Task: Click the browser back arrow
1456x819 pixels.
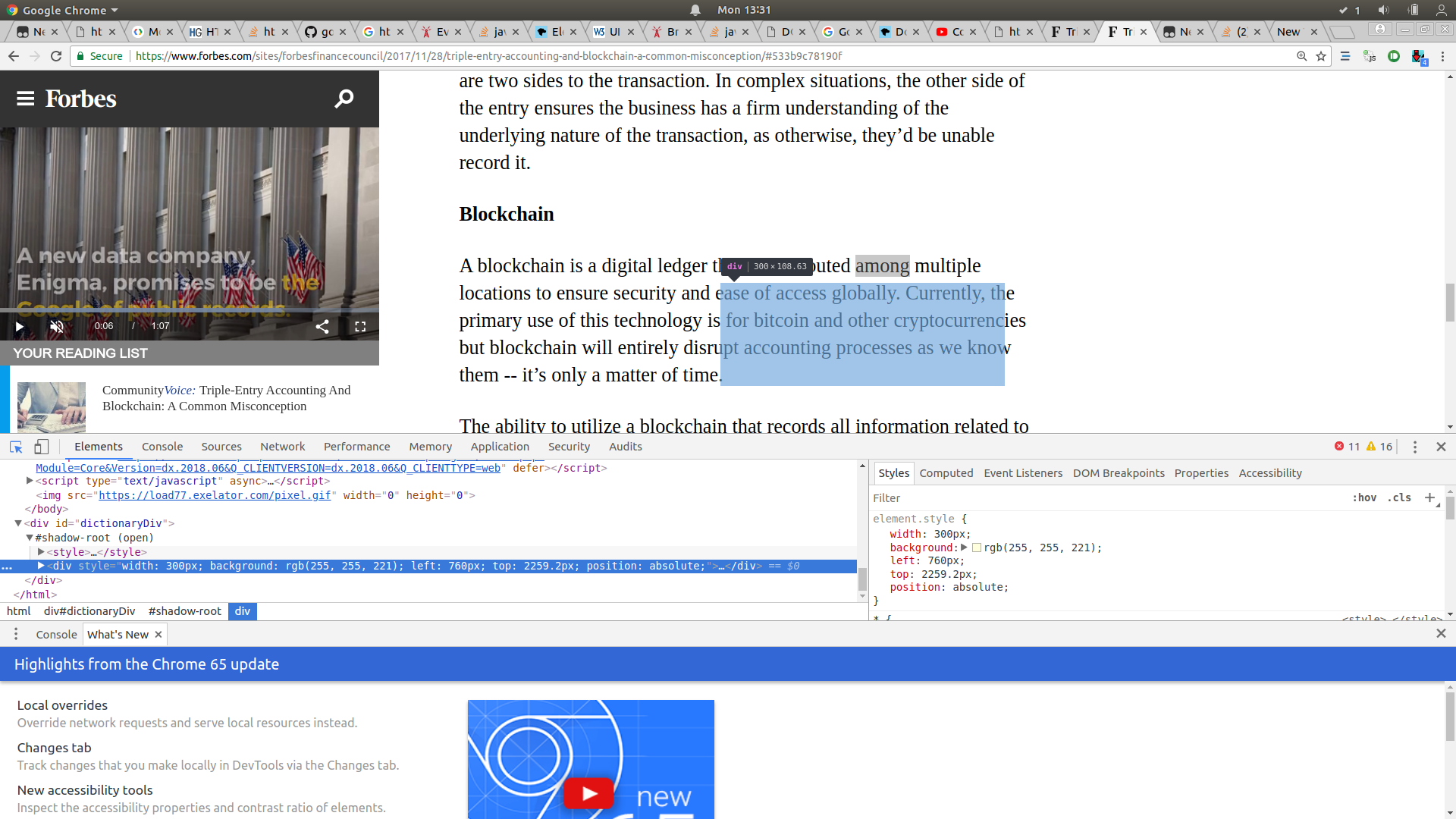Action: click(14, 56)
